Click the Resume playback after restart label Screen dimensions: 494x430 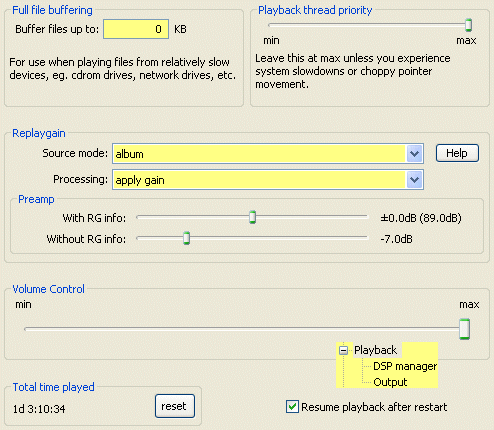(x=374, y=407)
